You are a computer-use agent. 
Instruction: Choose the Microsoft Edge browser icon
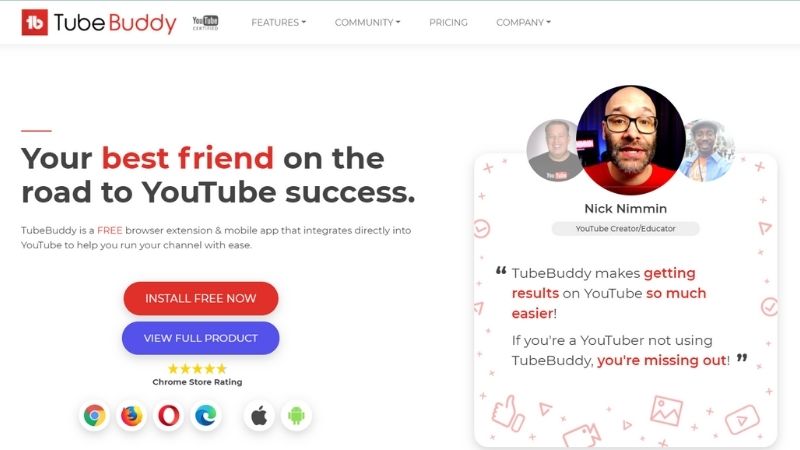point(206,415)
